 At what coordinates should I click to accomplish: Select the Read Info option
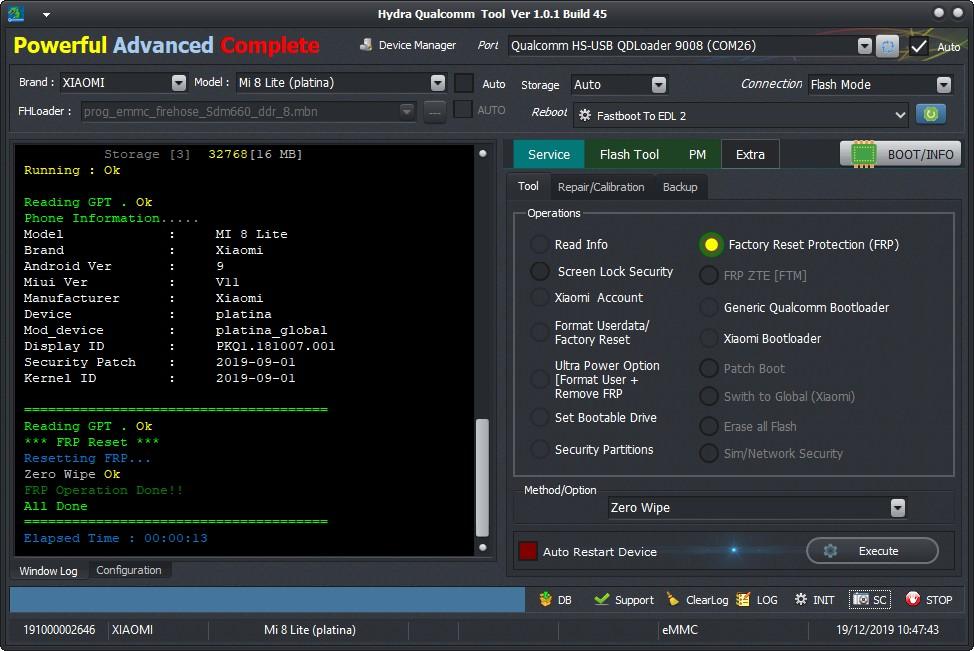539,244
